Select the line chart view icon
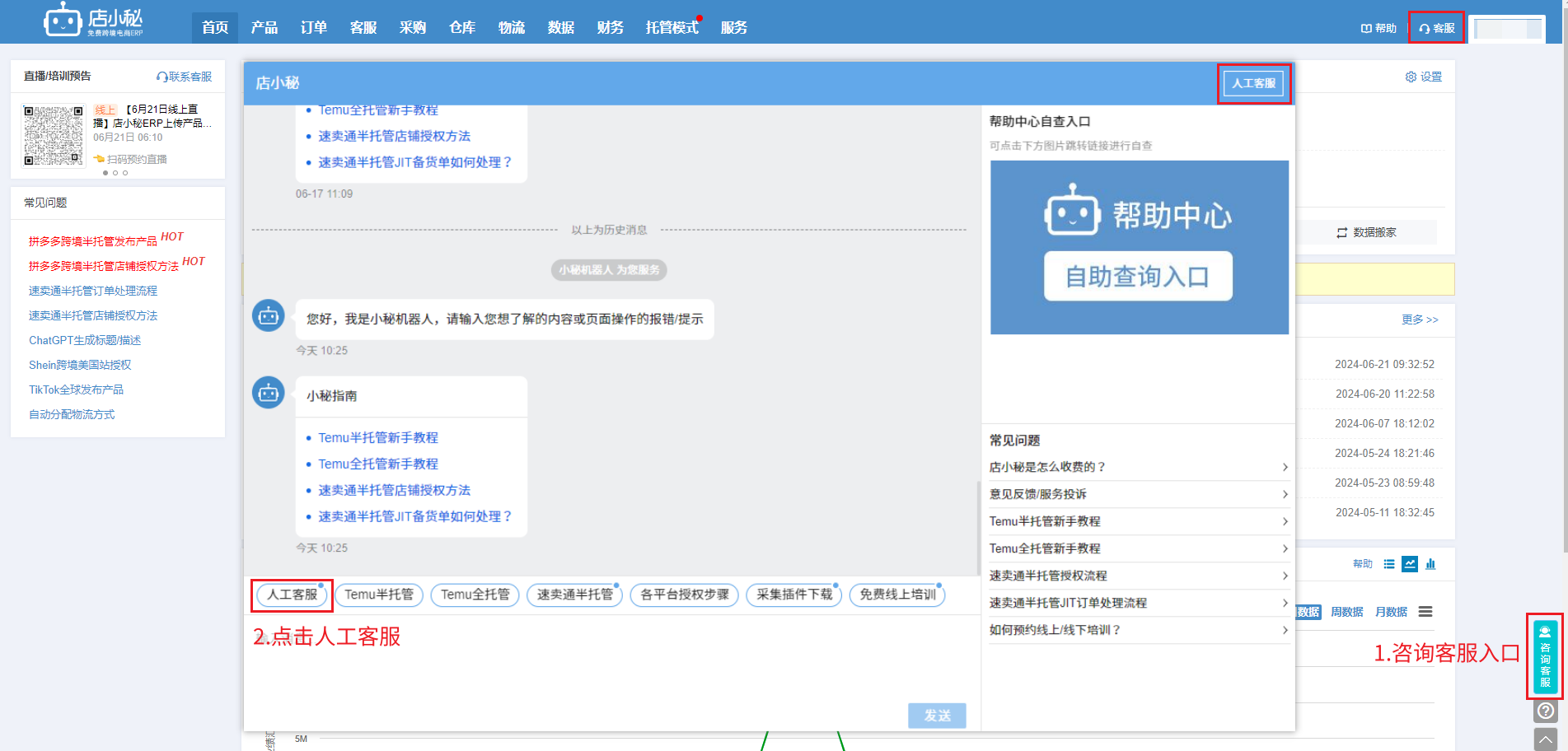The height and width of the screenshot is (751, 1568). click(1410, 564)
